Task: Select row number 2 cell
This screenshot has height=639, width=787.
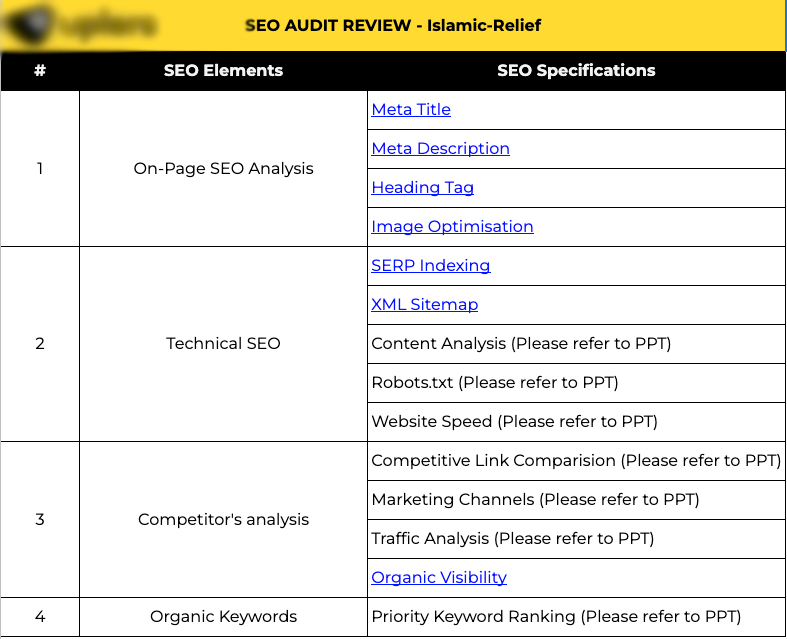Action: click(x=40, y=344)
